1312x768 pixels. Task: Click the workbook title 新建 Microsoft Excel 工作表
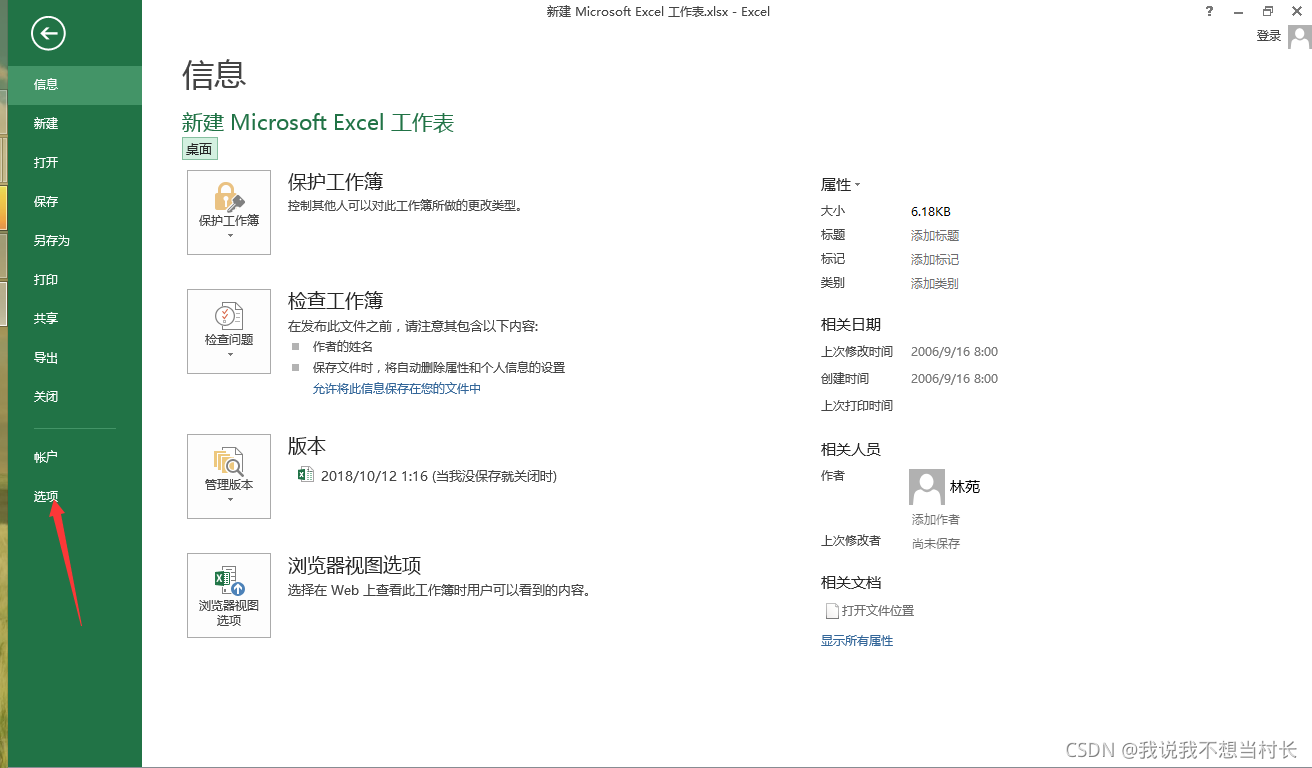click(x=318, y=123)
